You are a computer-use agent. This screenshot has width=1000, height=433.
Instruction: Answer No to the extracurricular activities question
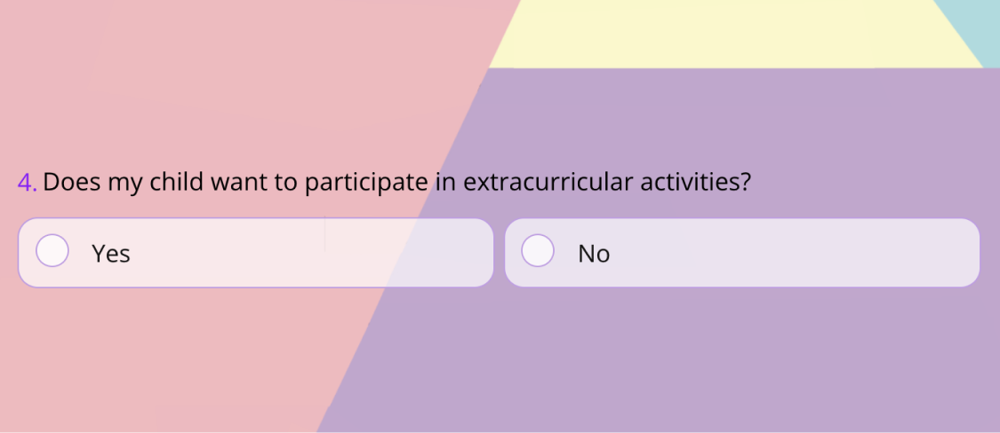[538, 252]
